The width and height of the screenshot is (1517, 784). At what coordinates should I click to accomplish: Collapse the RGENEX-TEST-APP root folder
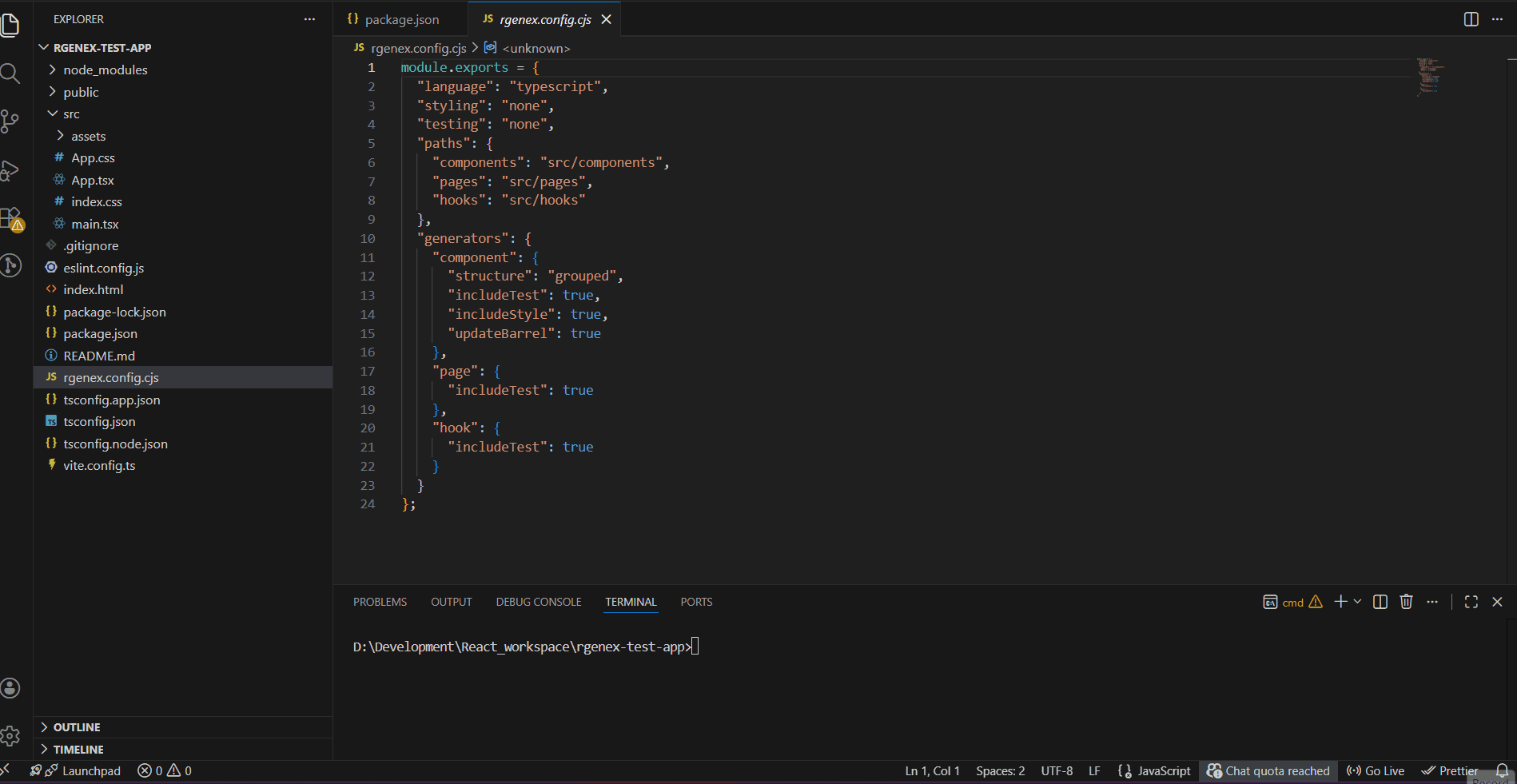pos(183,48)
